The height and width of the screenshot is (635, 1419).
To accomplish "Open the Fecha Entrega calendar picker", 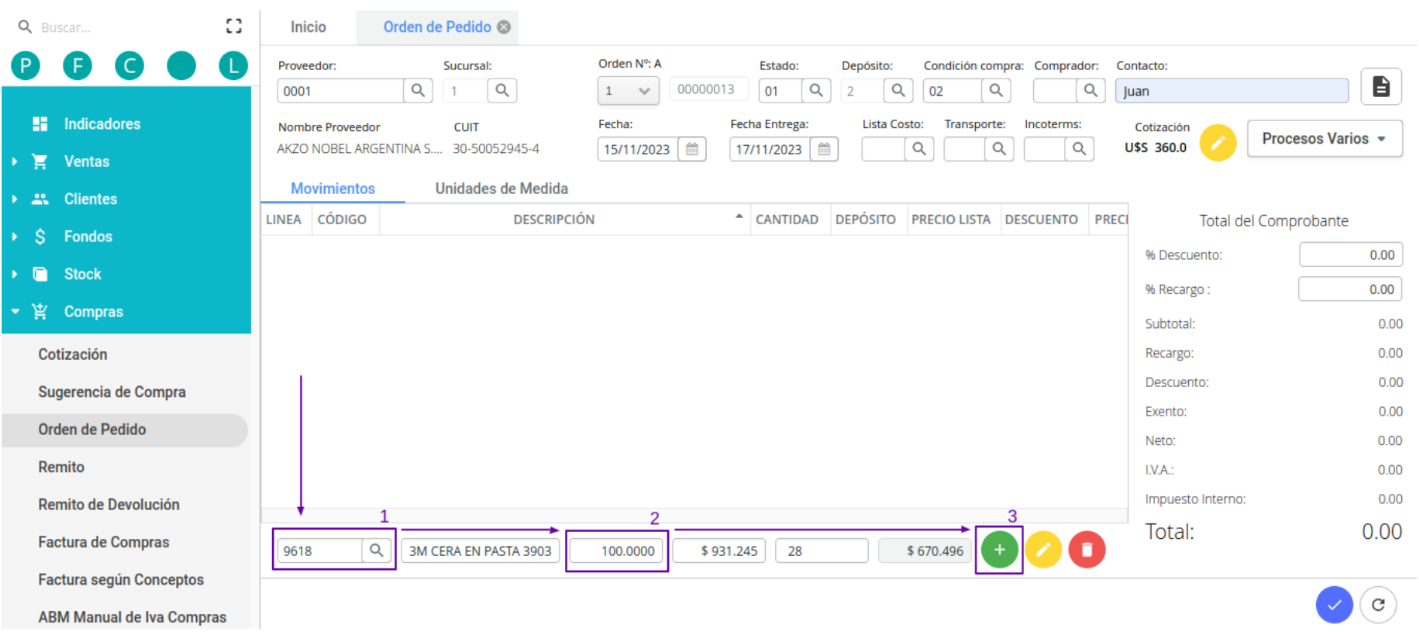I will [x=823, y=149].
